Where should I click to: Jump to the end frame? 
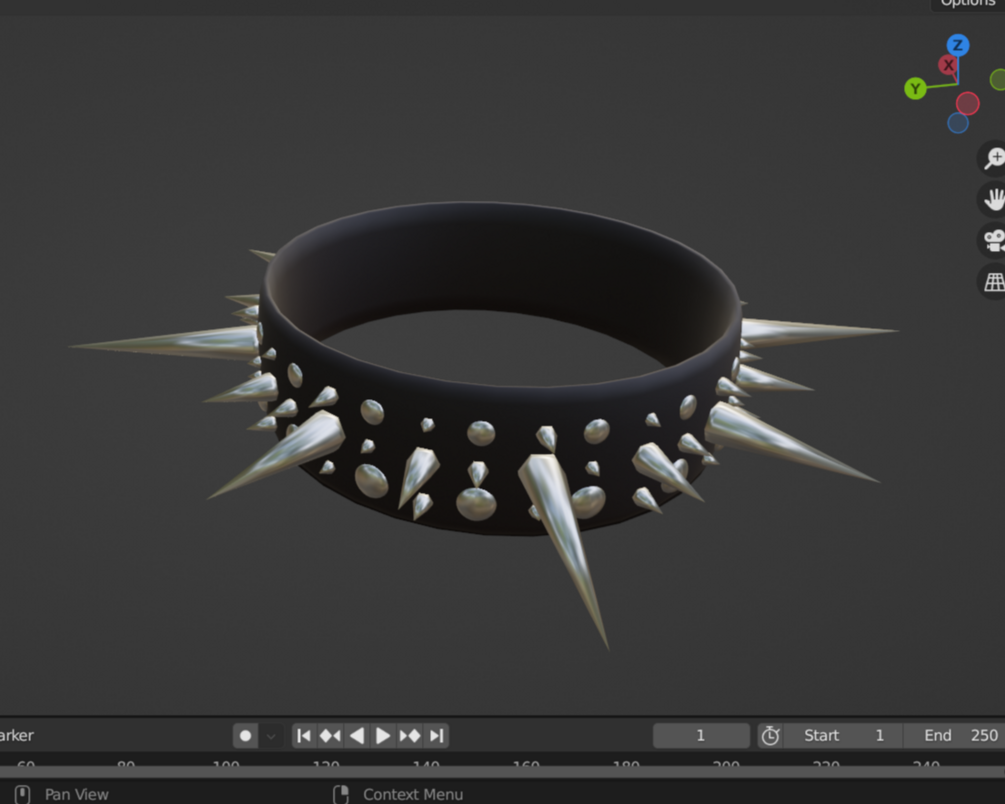pyautogui.click(x=436, y=735)
